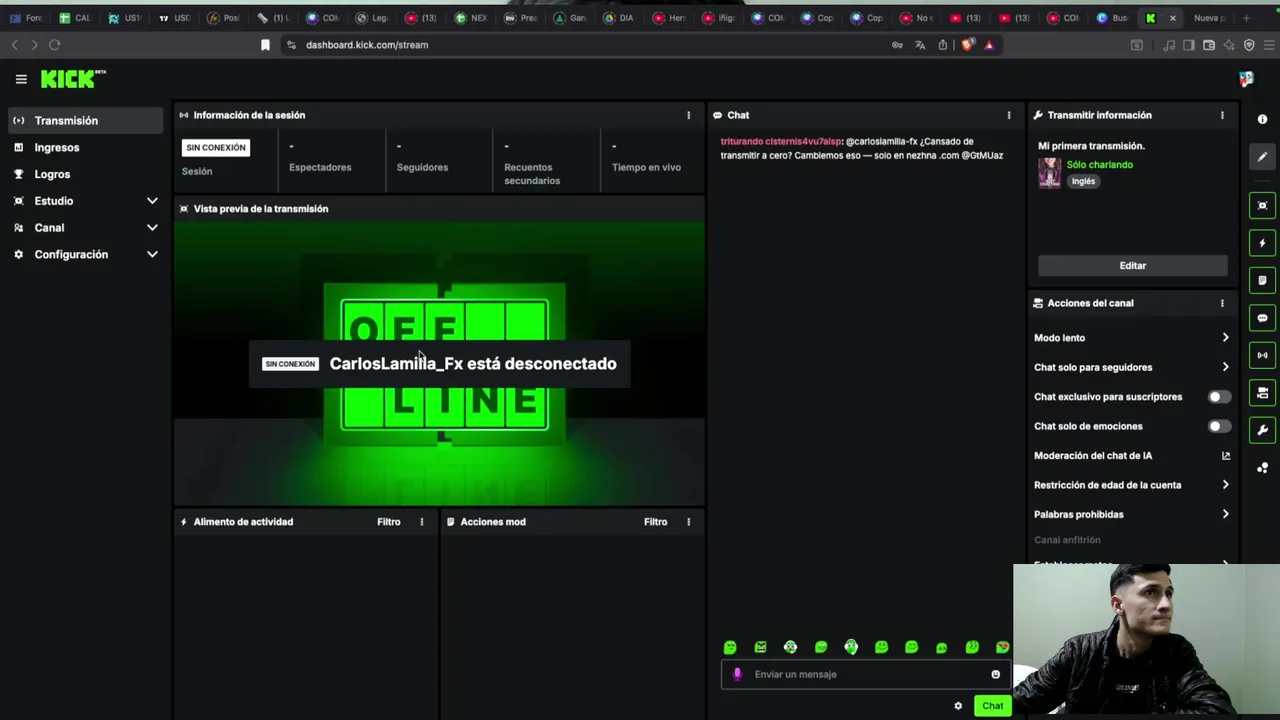Image resolution: width=1280 pixels, height=720 pixels.
Task: Open Restricción de edad de la cuenta arrow
Action: 1225,485
